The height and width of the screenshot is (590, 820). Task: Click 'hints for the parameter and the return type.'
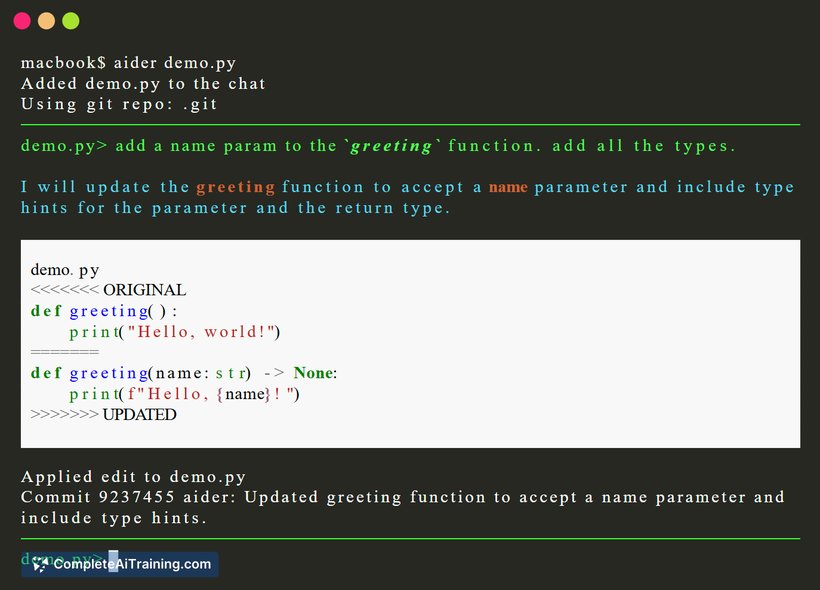click(235, 208)
